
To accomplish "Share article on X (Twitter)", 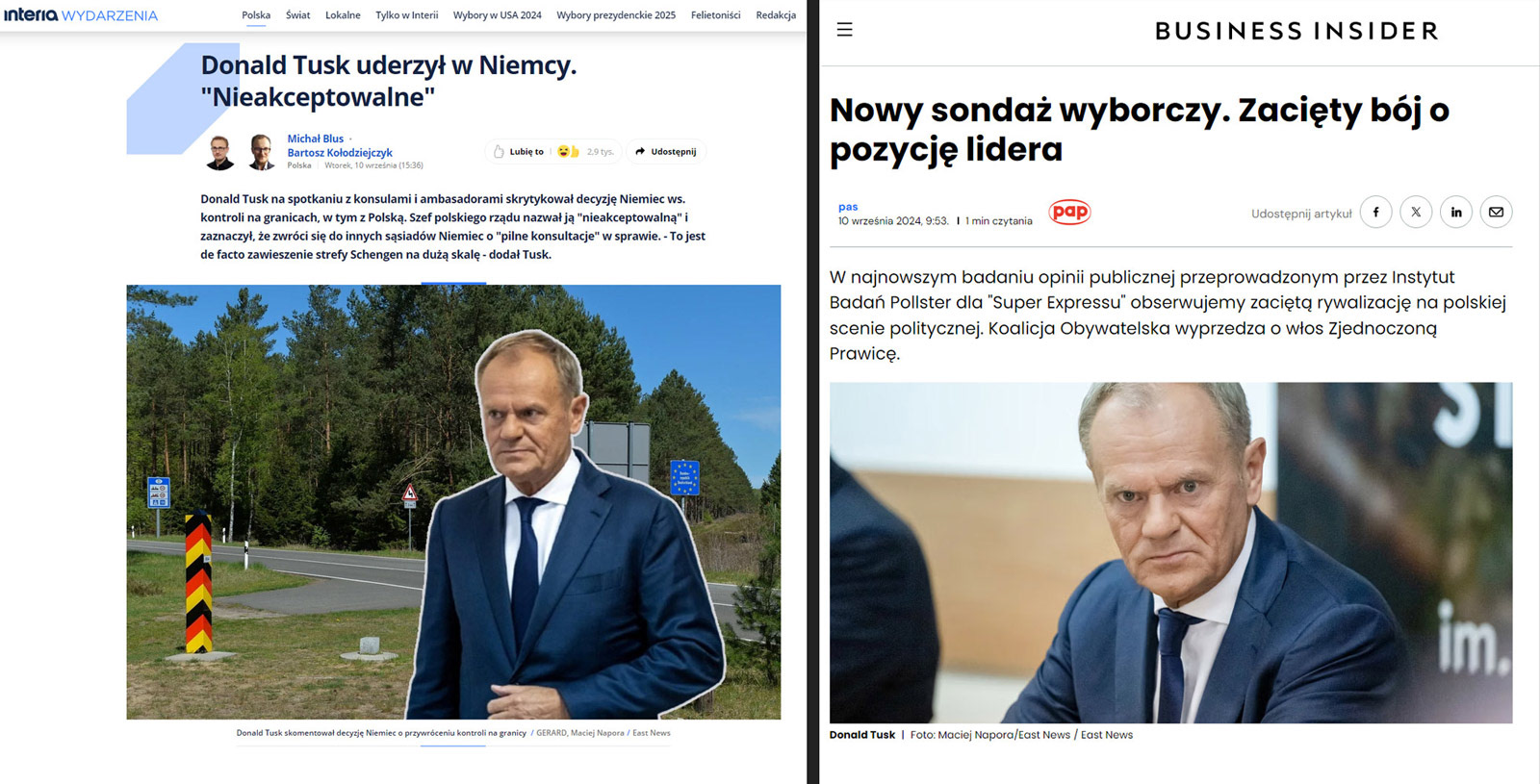I will coord(1416,213).
